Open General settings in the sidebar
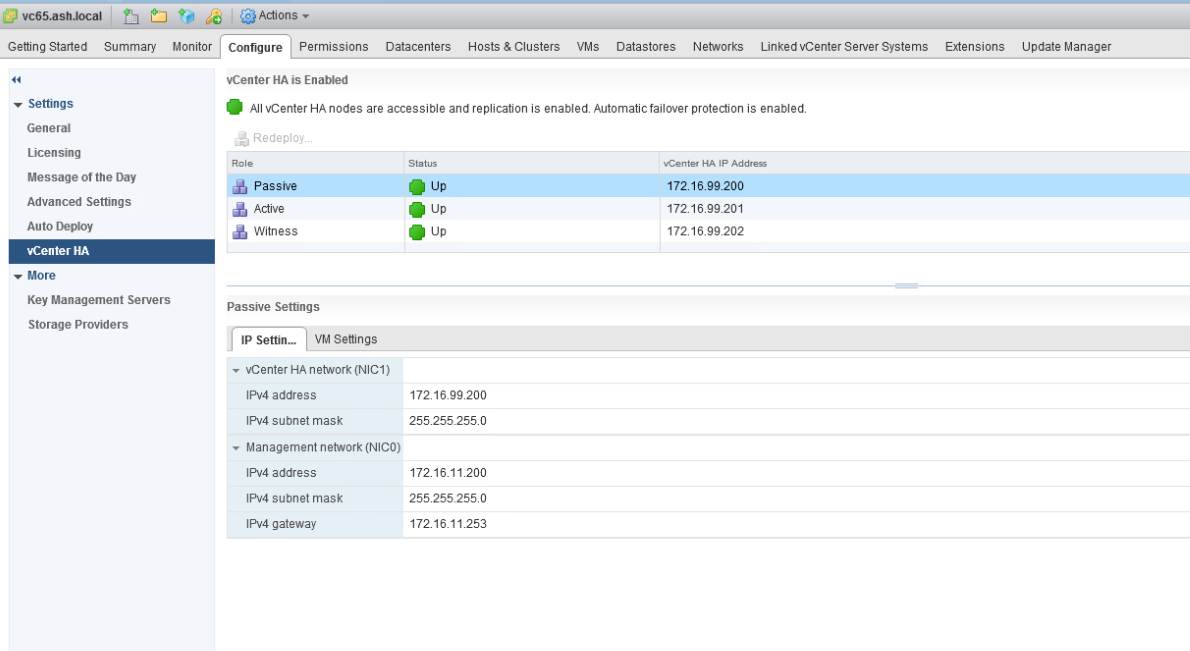1190x651 pixels. [49, 128]
